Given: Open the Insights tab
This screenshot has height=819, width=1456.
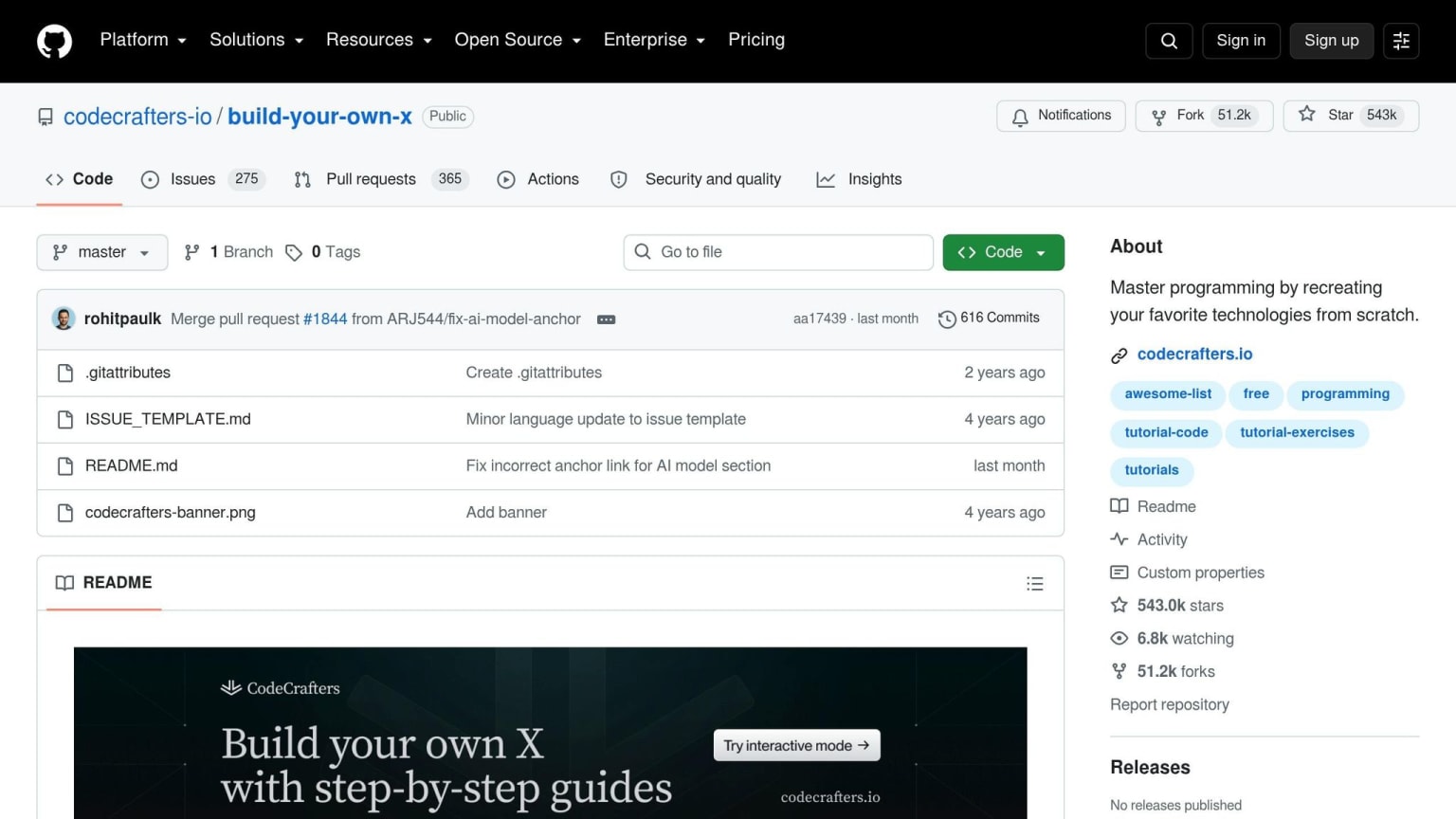Looking at the screenshot, I should (x=860, y=179).
